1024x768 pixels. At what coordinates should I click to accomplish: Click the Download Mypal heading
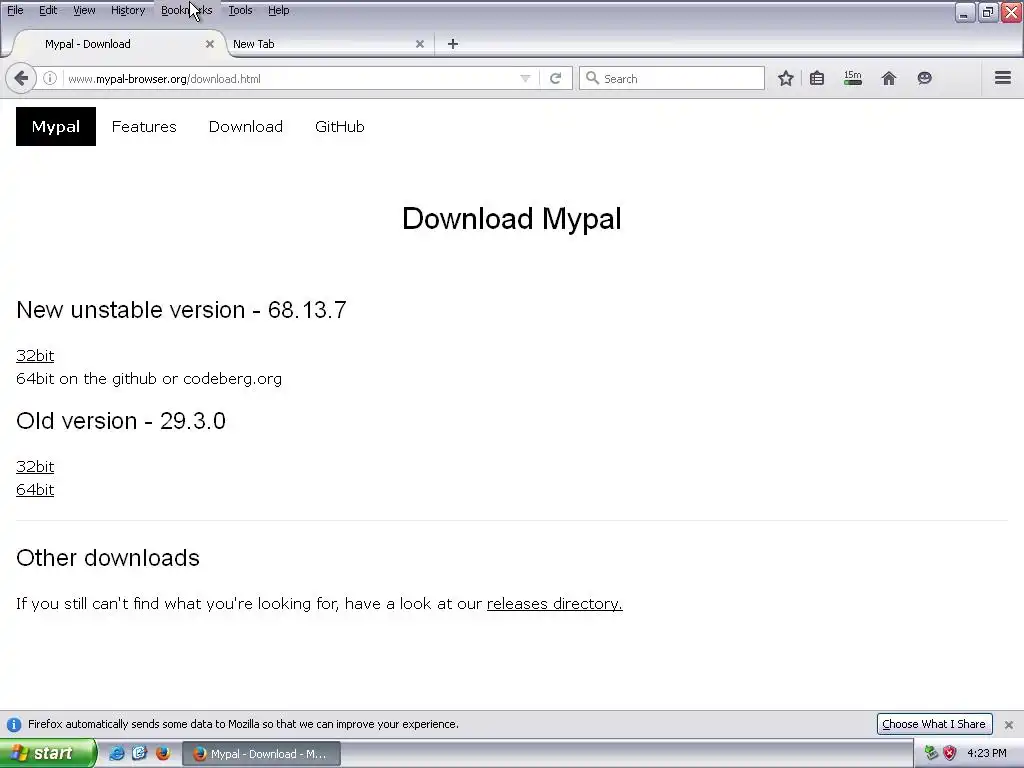(512, 218)
